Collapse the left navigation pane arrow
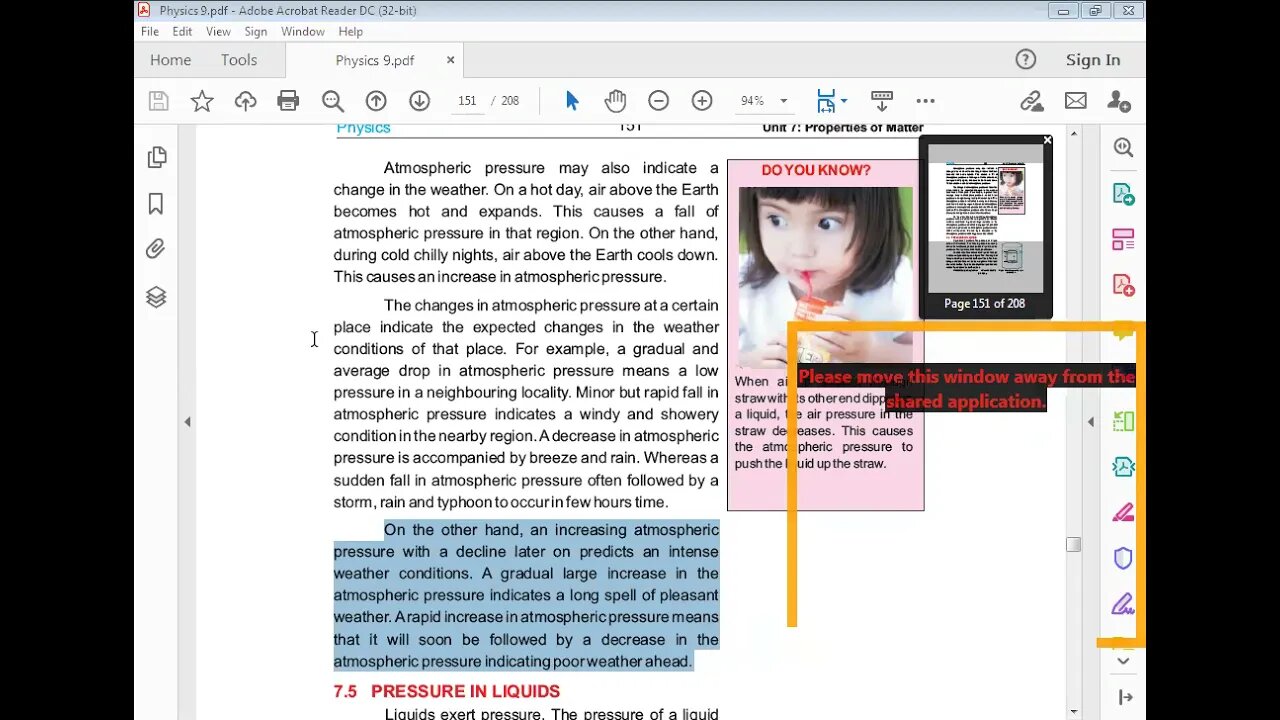This screenshot has width=1280, height=720. pyautogui.click(x=187, y=422)
